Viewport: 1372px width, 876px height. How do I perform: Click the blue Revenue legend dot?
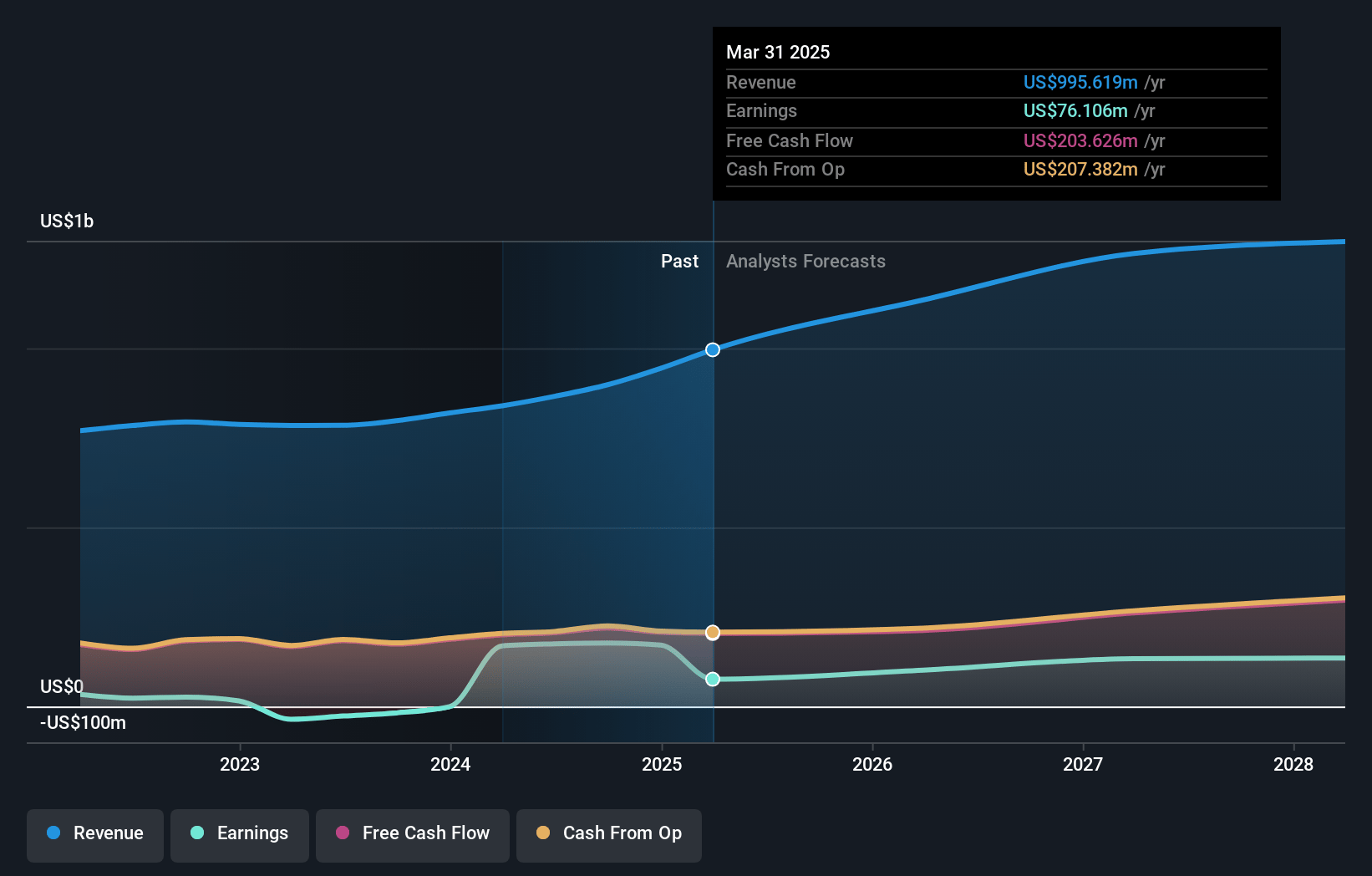point(53,833)
